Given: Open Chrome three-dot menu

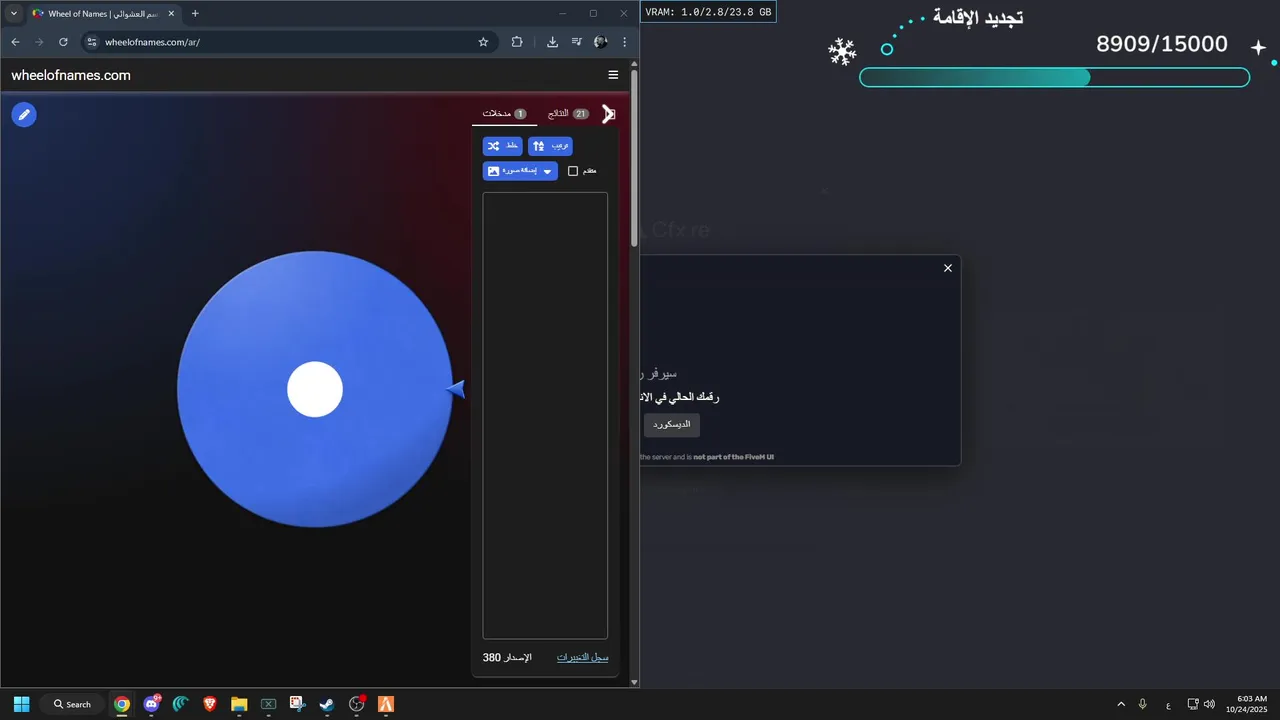Looking at the screenshot, I should [625, 42].
